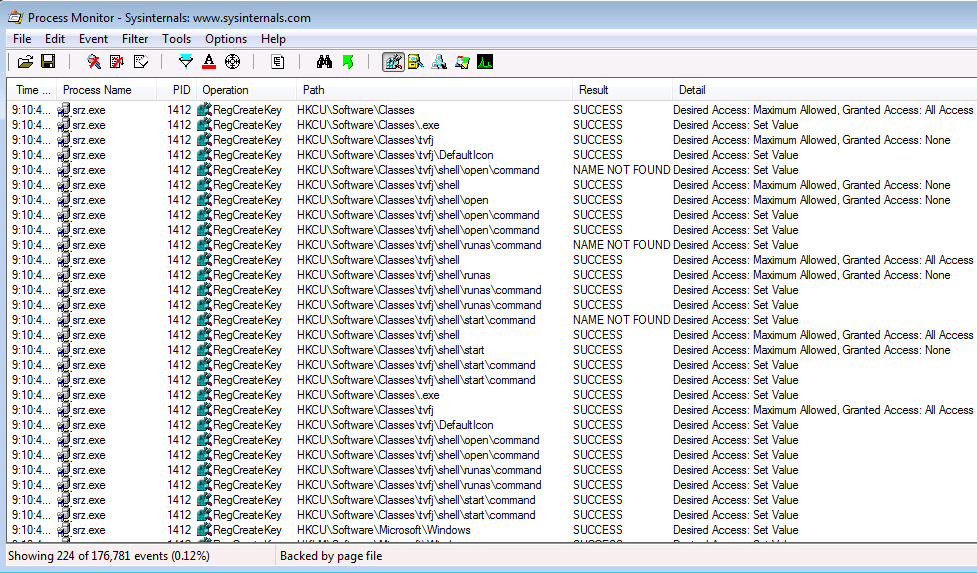Click the Find binoculars icon
977x573 pixels.
click(x=324, y=62)
